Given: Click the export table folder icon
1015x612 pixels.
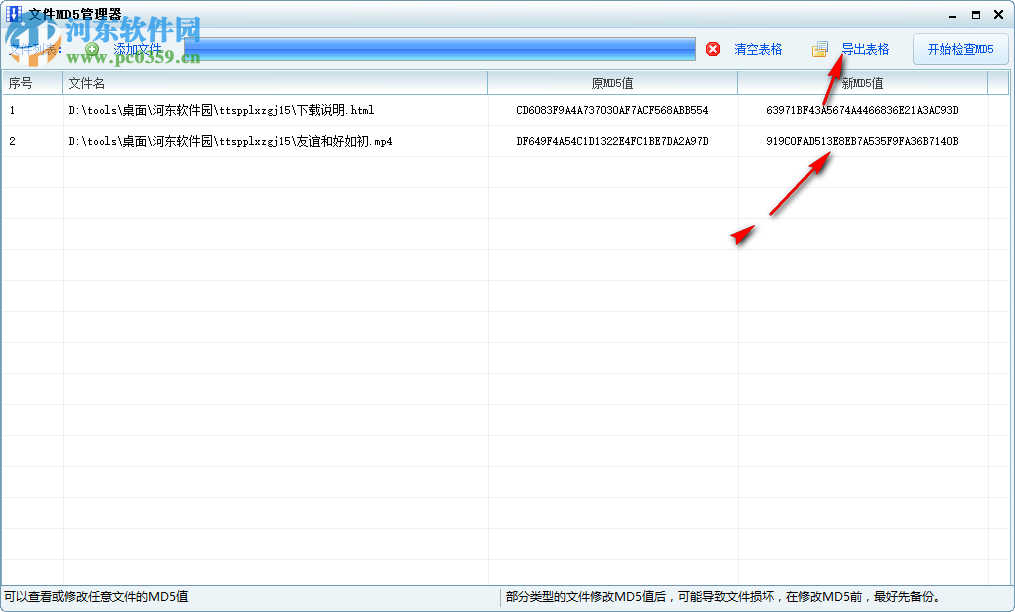Looking at the screenshot, I should click(820, 49).
